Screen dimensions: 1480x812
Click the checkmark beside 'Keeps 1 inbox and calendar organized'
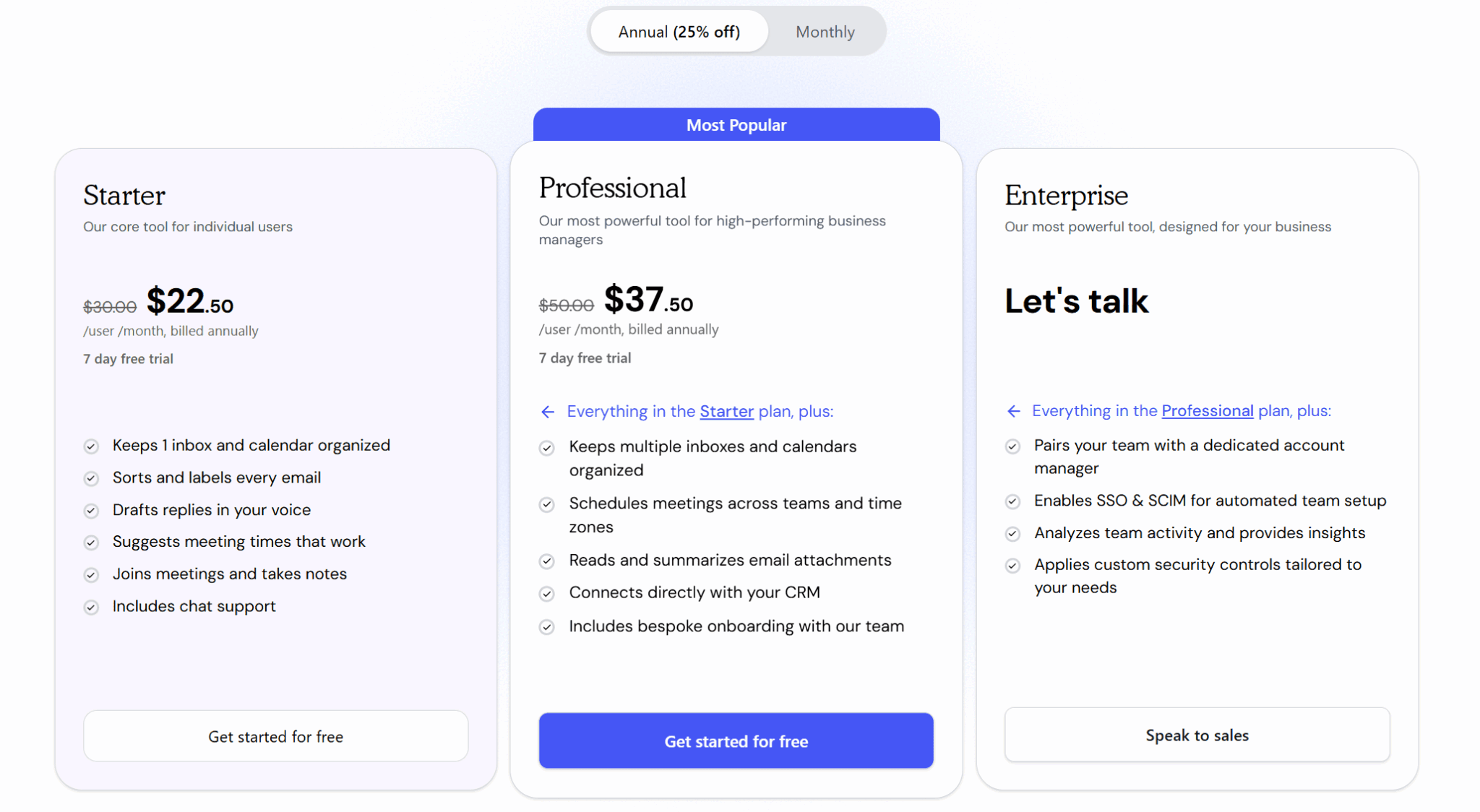tap(91, 446)
